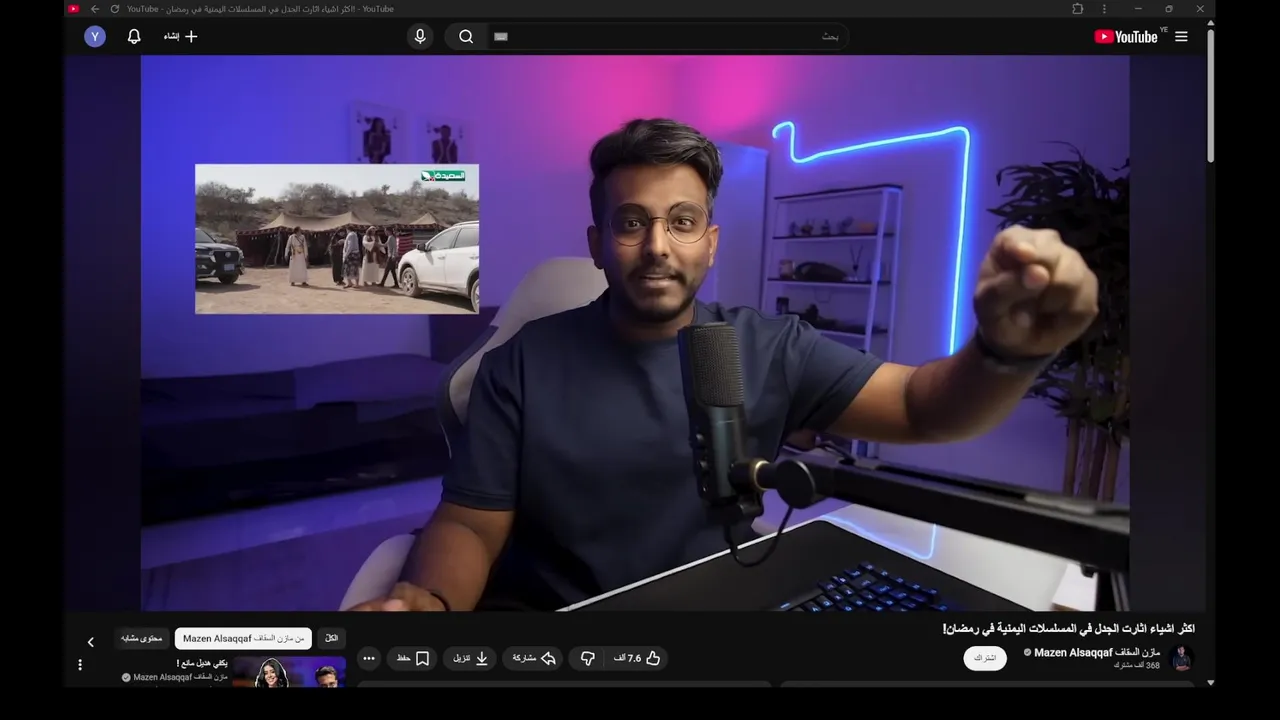Screen dimensions: 1280x720
Task: Open the browser three-dot menu in the title bar
Action: [x=1104, y=9]
